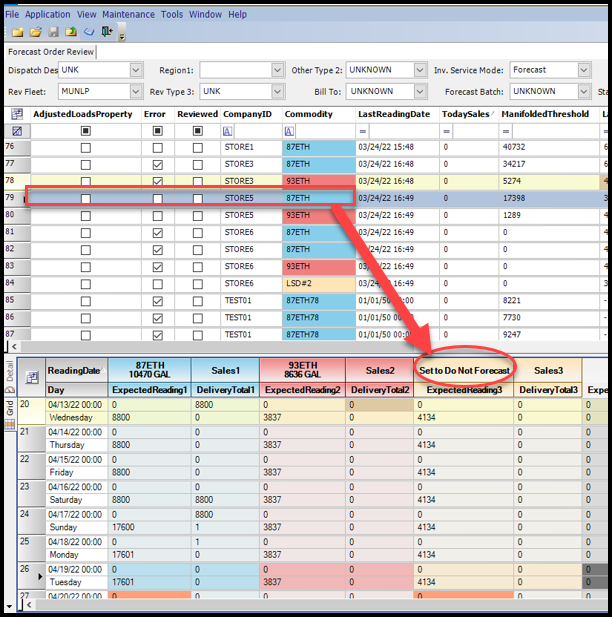Select the red 93ETH commodity cell in row 78
Screen dimensions: 612x617
316,181
